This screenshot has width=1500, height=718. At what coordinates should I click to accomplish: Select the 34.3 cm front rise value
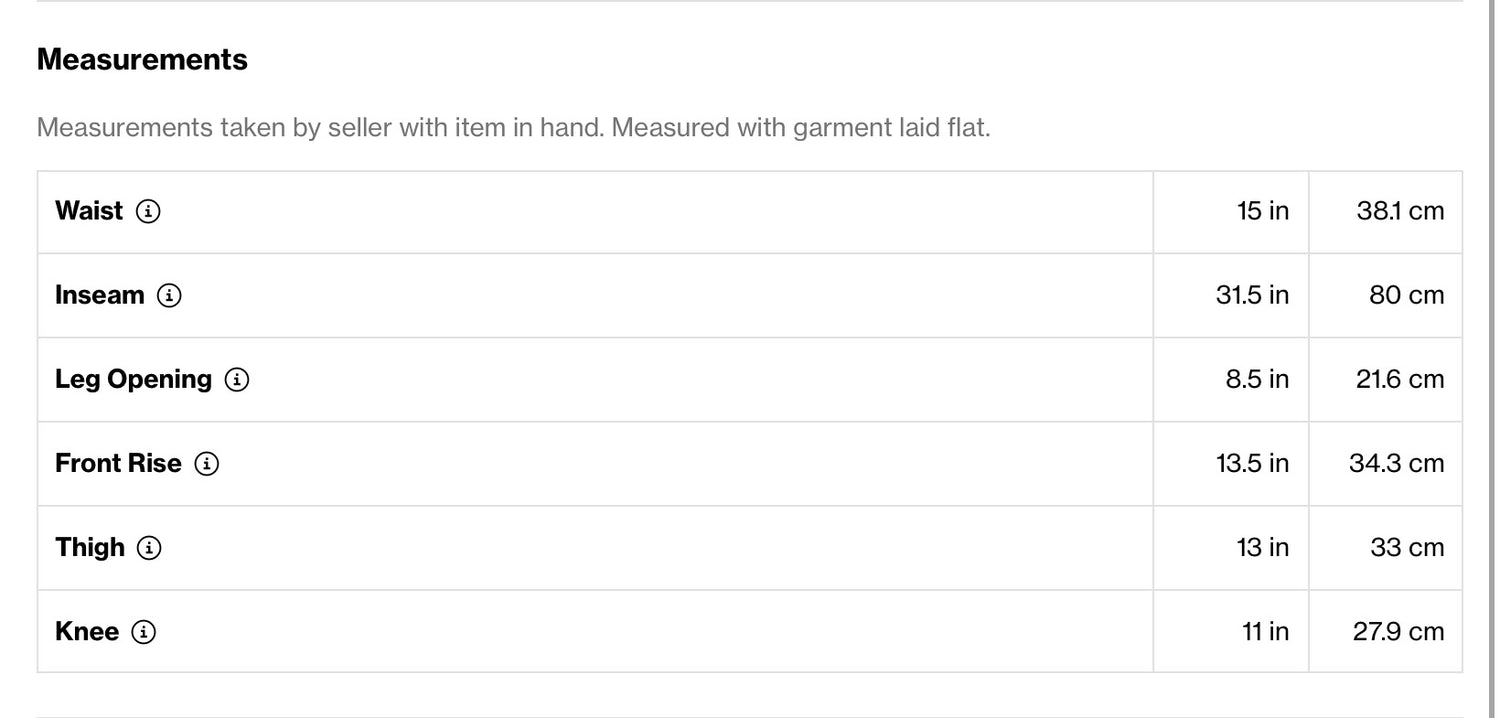coord(1396,463)
